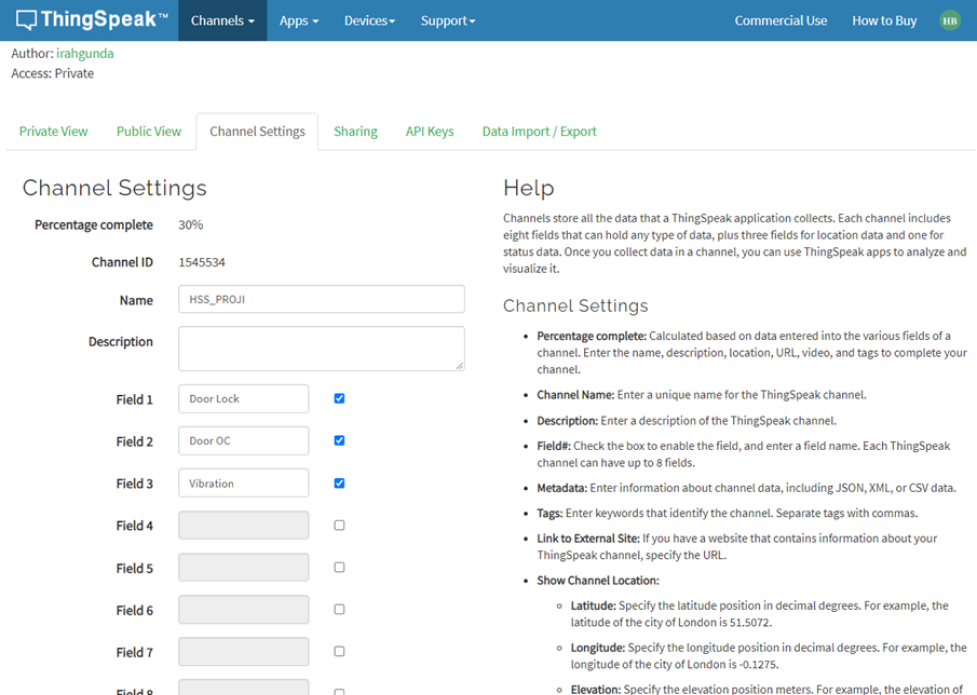Click the disabled Field 5 input box
Image resolution: width=977 pixels, height=695 pixels.
click(x=243, y=567)
